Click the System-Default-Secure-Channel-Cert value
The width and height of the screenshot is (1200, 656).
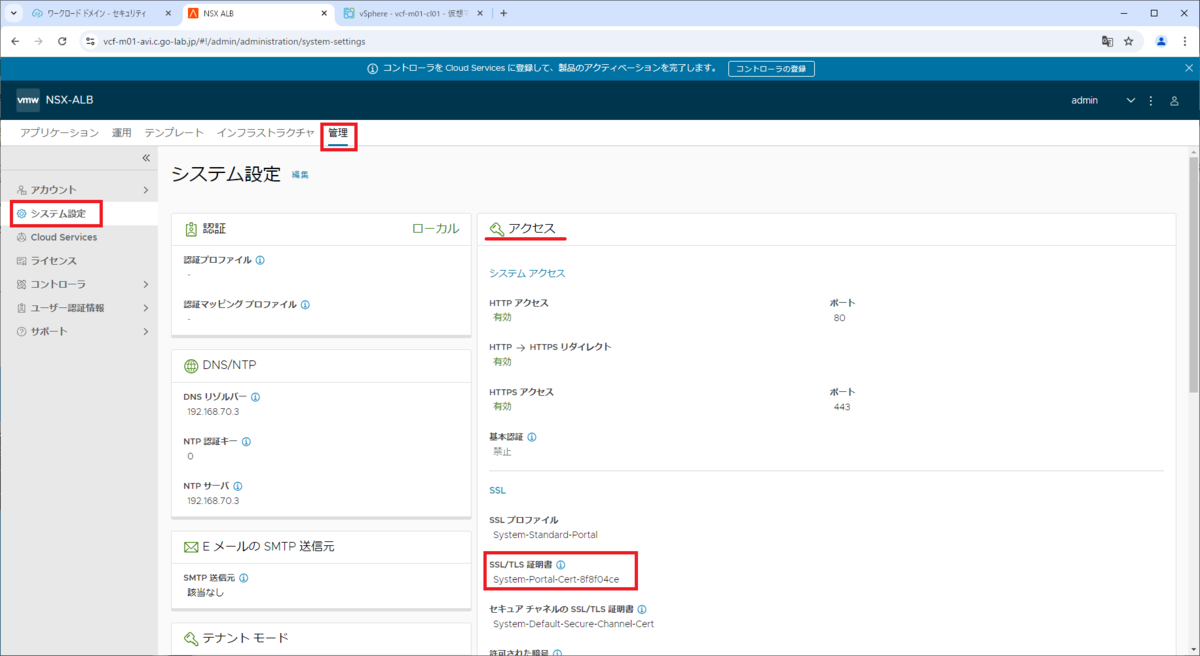[x=573, y=624]
